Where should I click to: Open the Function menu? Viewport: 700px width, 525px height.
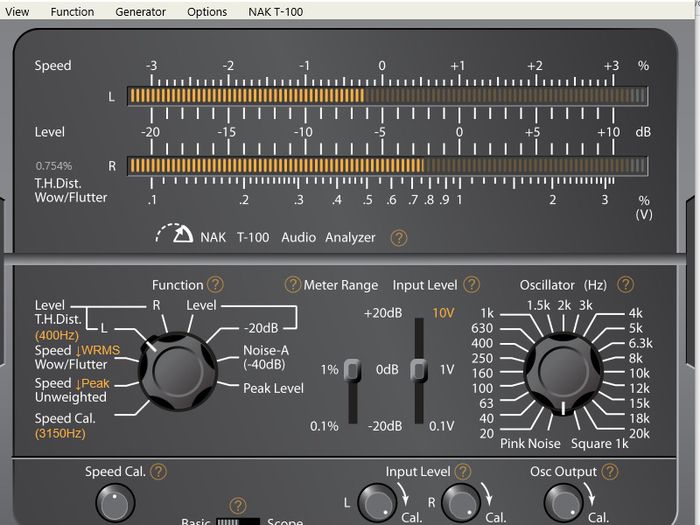(72, 12)
